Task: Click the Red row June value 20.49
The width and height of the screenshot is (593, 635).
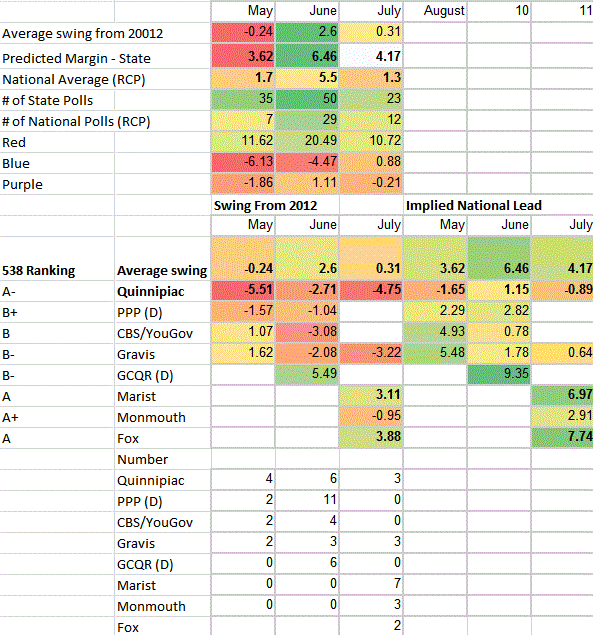Action: pyautogui.click(x=307, y=141)
